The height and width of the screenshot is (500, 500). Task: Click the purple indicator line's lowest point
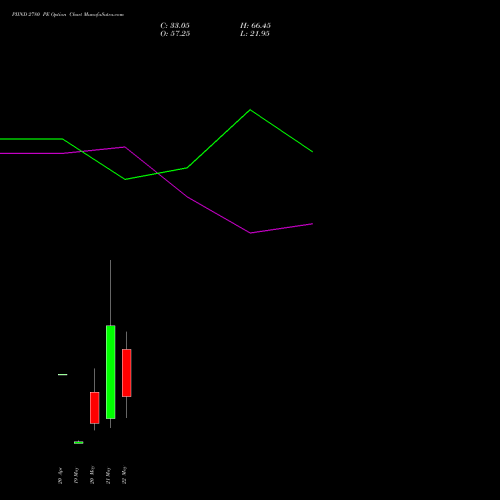click(250, 233)
